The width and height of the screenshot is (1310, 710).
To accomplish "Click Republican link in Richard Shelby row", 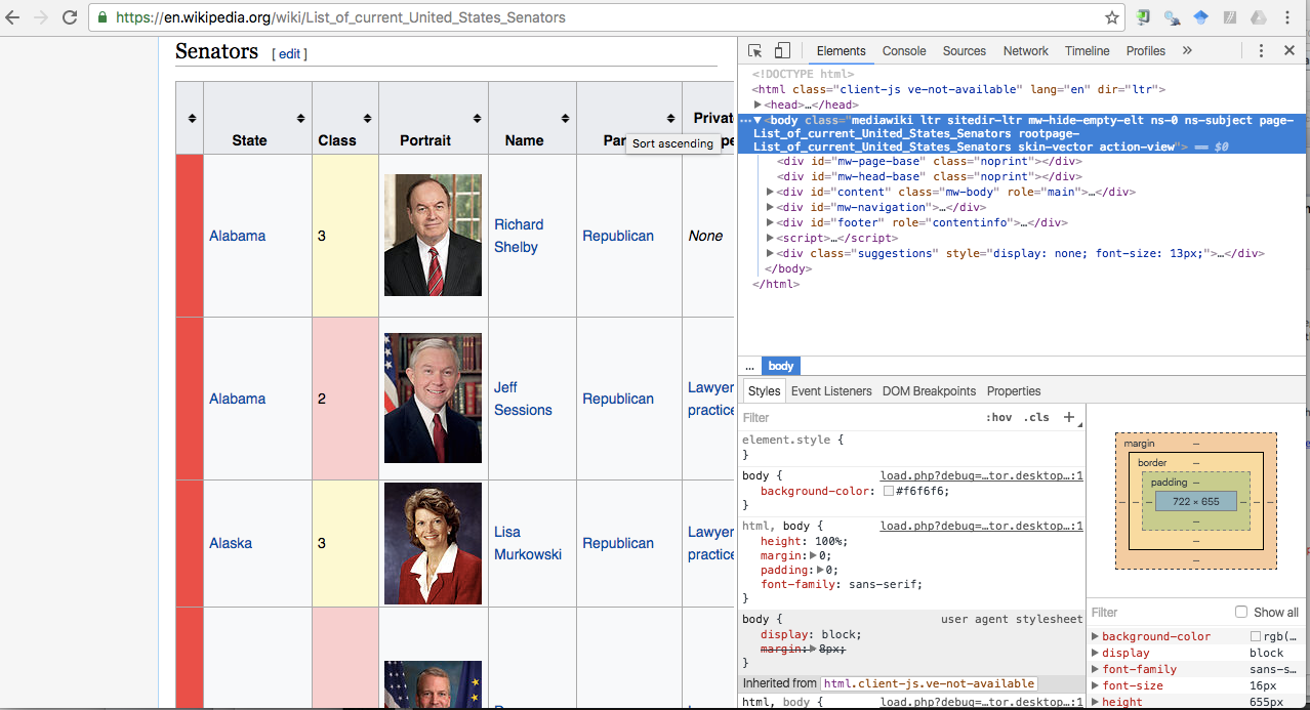I will pyautogui.click(x=618, y=236).
